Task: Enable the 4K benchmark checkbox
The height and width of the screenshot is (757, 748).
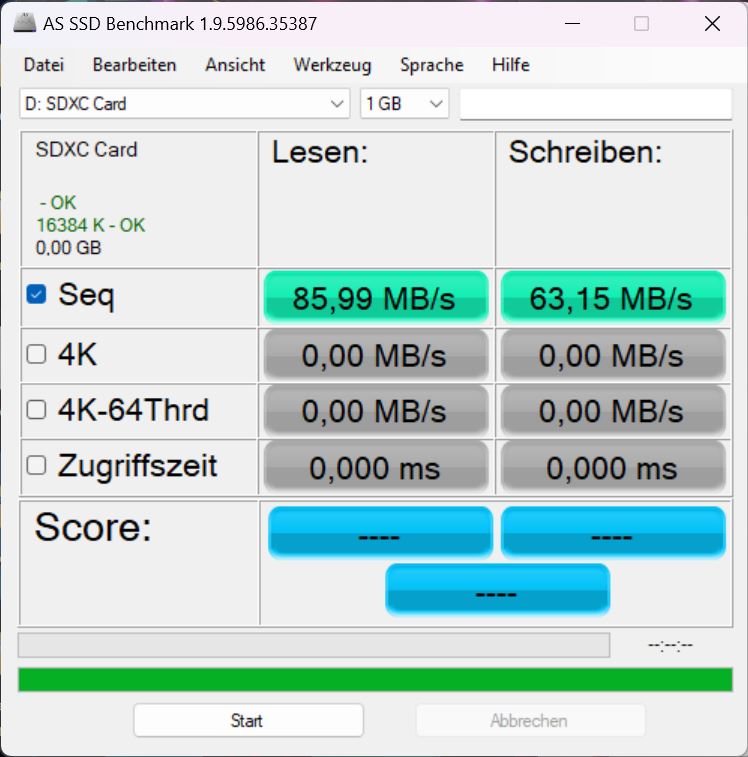Action: [x=37, y=354]
